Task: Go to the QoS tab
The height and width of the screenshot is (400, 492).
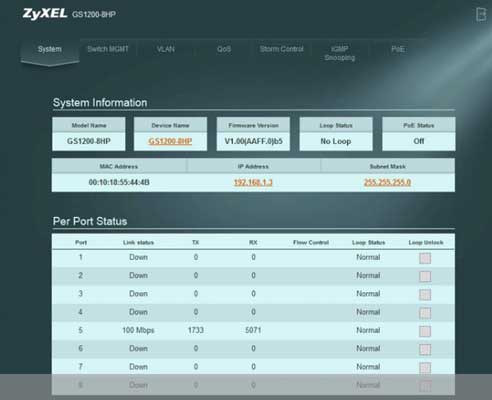Action: [224, 49]
